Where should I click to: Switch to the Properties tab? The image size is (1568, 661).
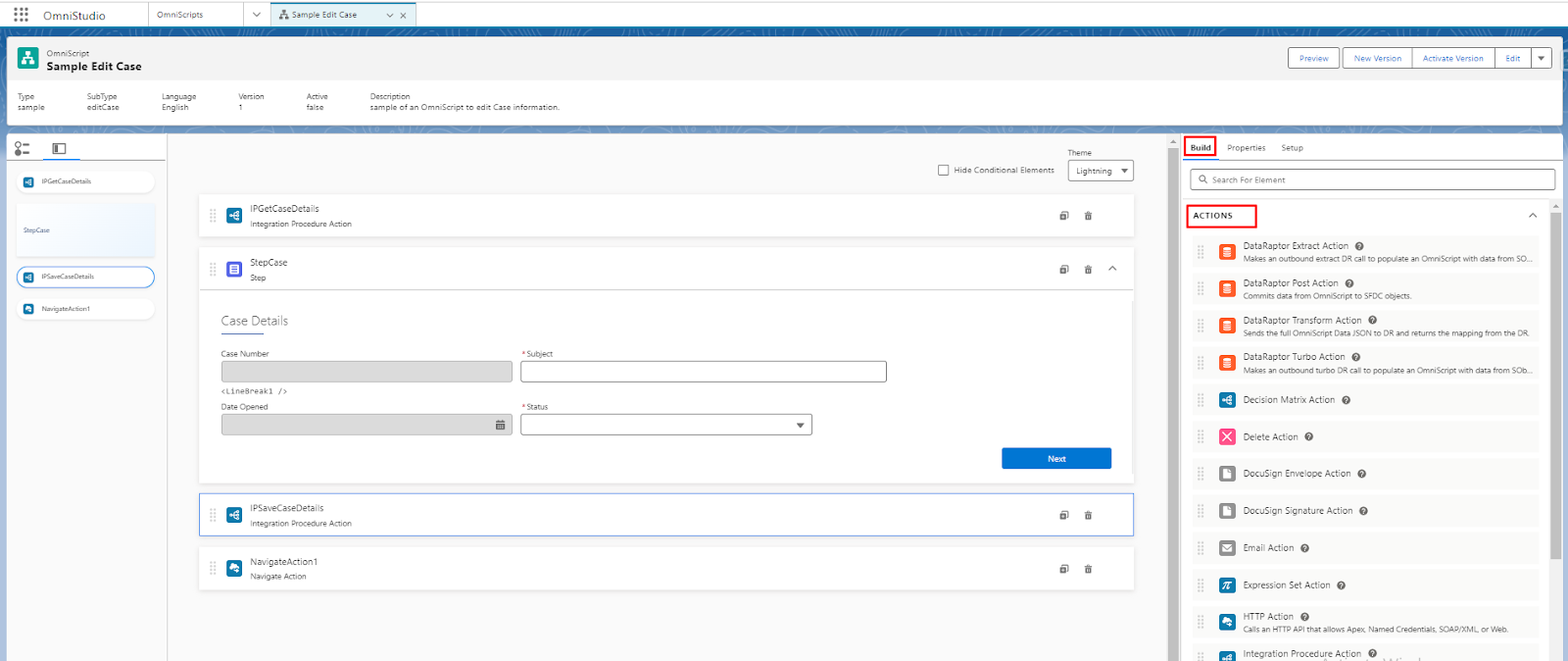pyautogui.click(x=1247, y=148)
